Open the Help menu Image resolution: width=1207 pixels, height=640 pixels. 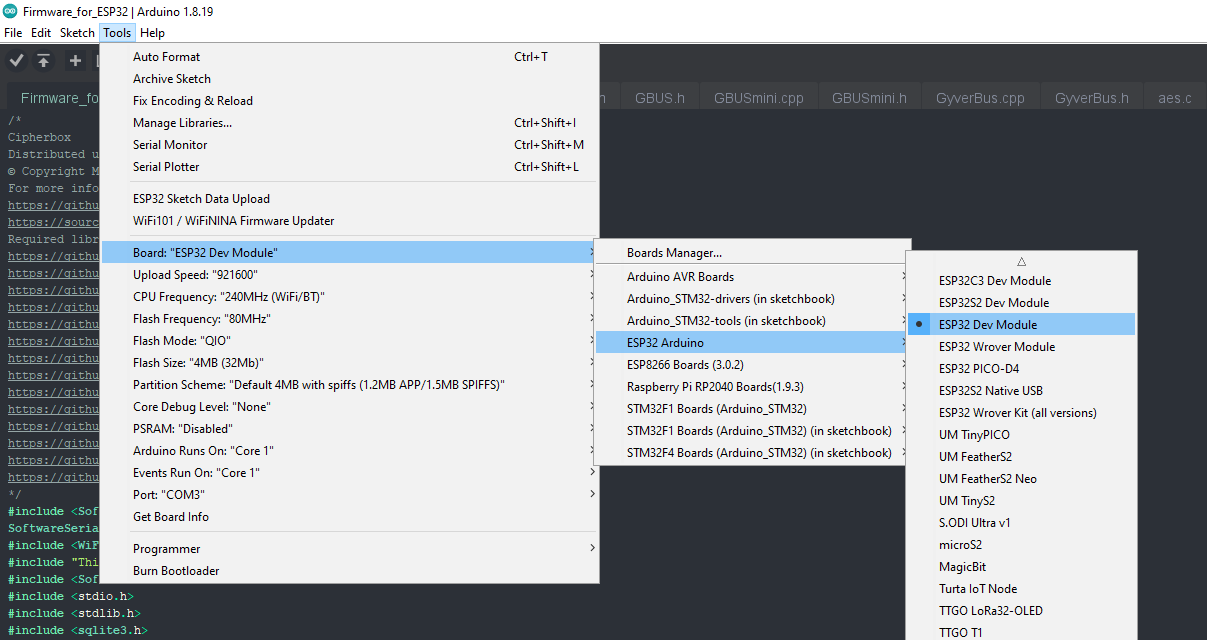(x=152, y=33)
